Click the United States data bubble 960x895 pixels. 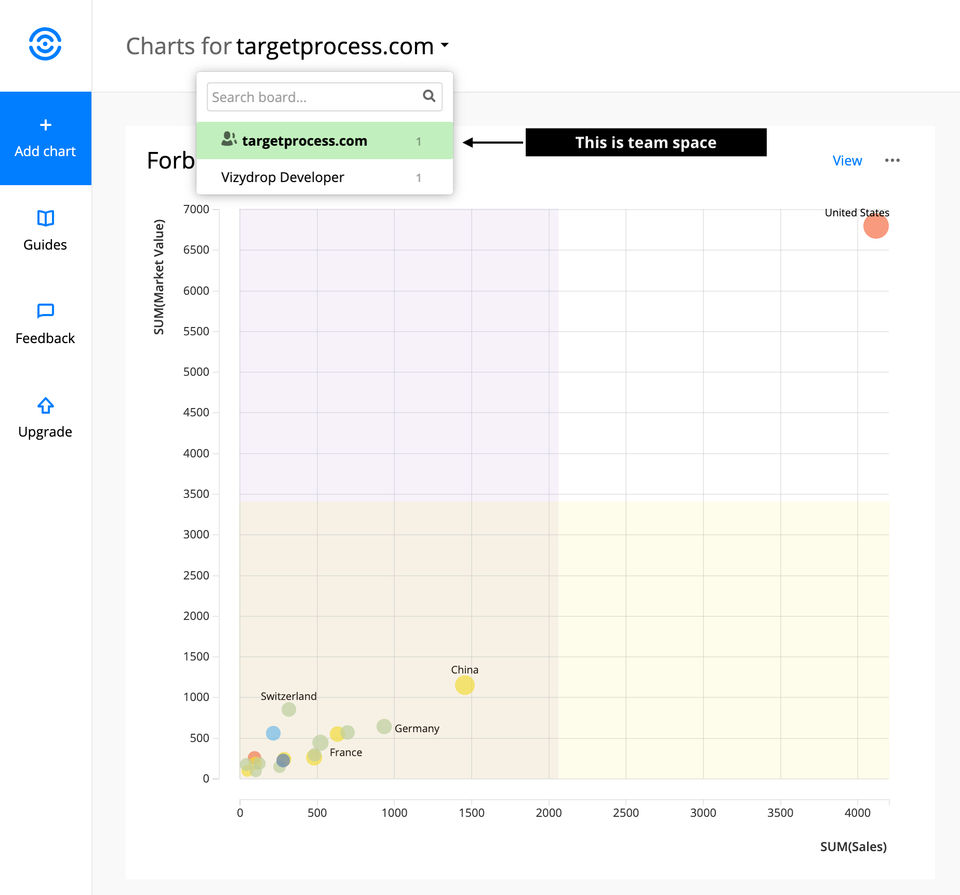(876, 227)
